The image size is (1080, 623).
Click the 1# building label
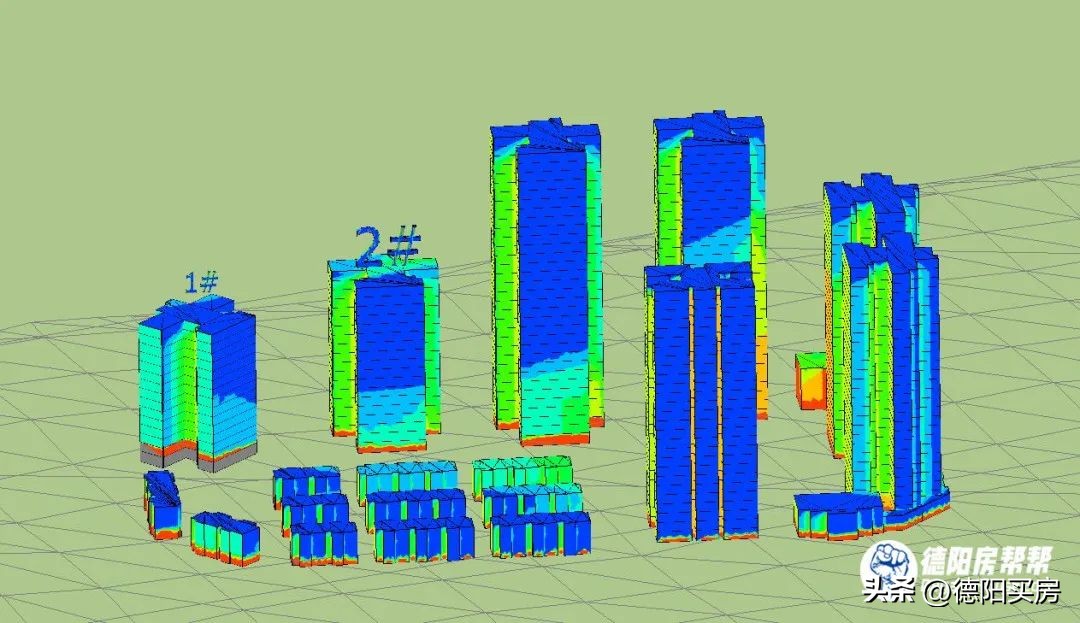pos(201,283)
